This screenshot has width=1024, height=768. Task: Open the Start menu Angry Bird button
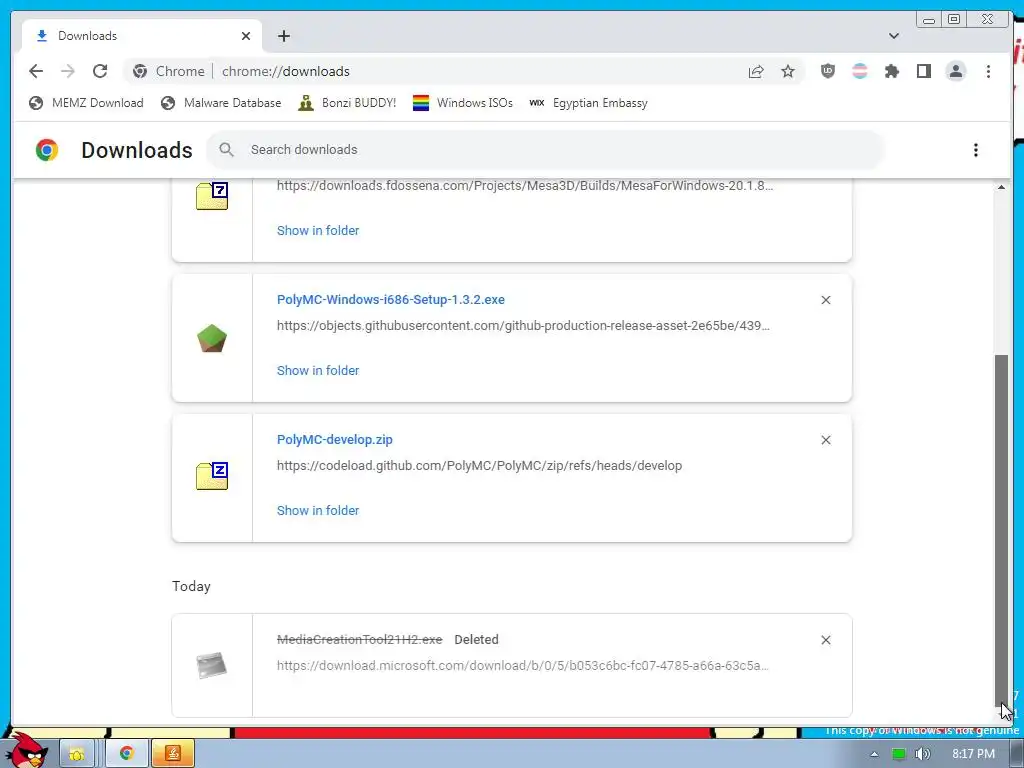pos(28,750)
